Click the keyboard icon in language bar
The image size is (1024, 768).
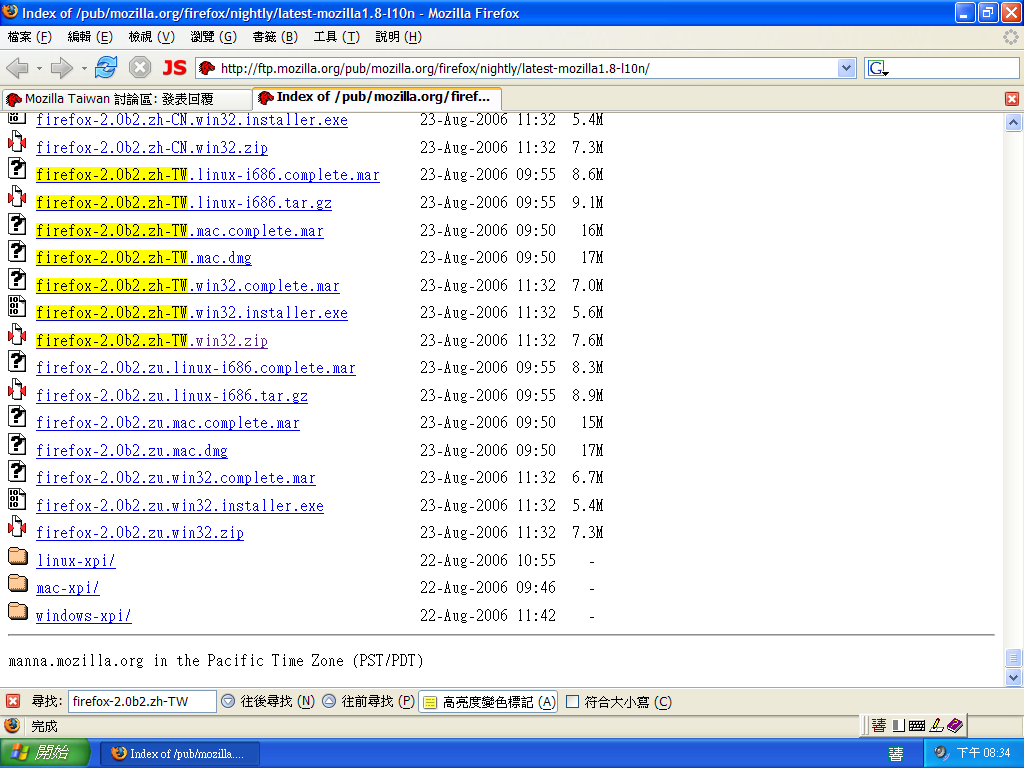(917, 726)
